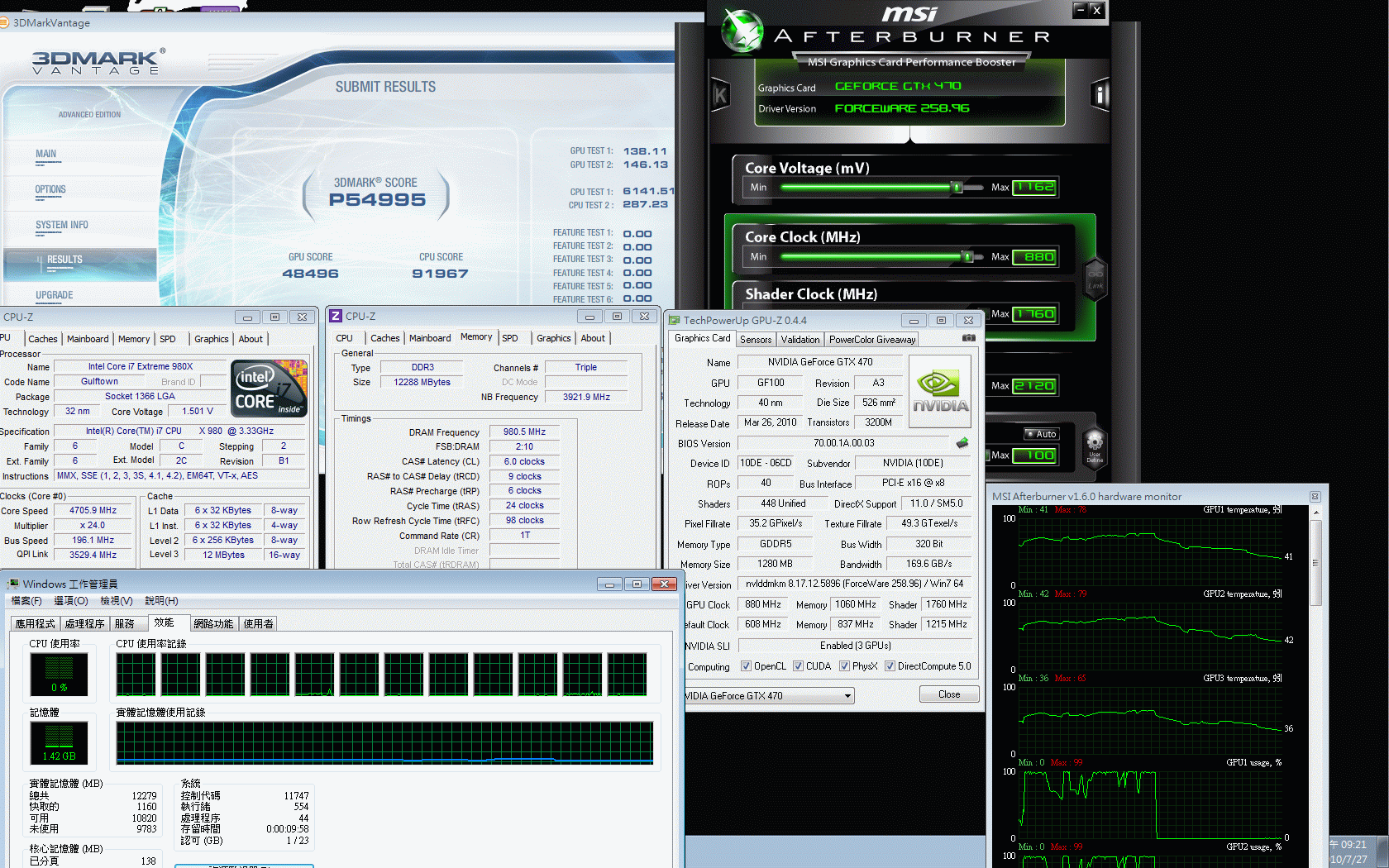The height and width of the screenshot is (868, 1389).
Task: Open the 選項(O) menu in Task Manager
Action: tap(71, 601)
